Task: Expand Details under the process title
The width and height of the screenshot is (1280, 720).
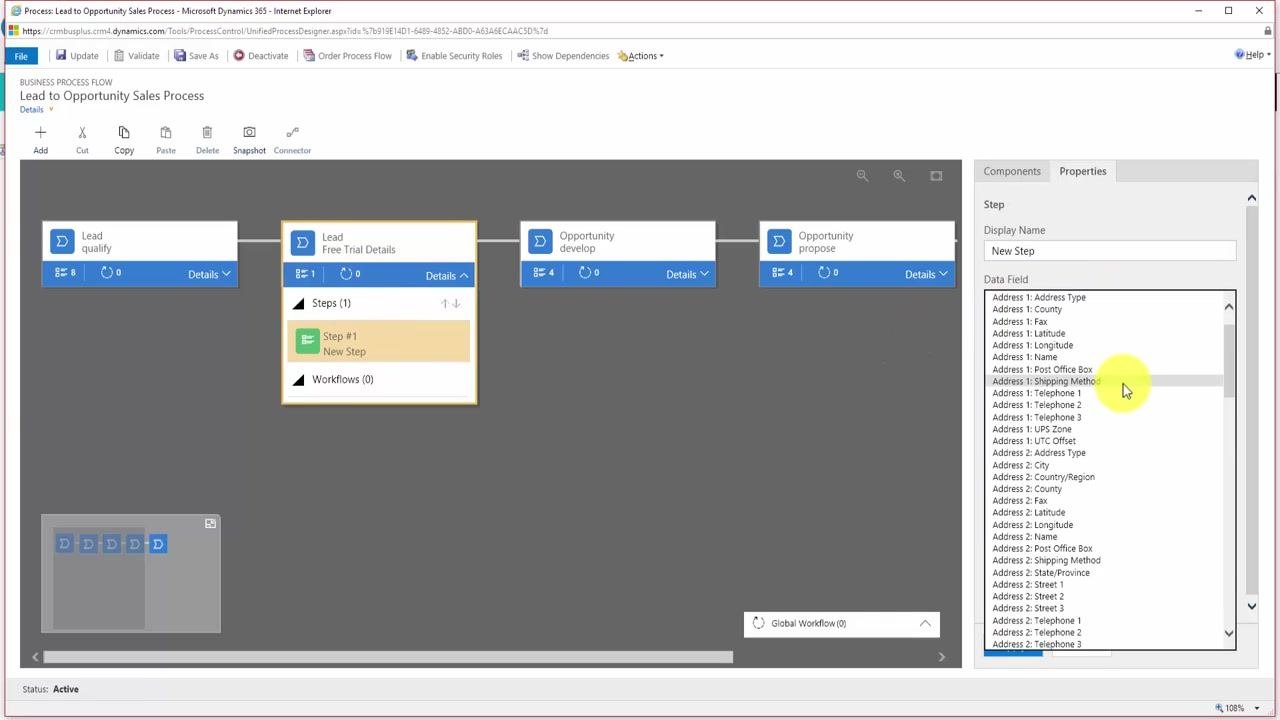Action: [36, 110]
